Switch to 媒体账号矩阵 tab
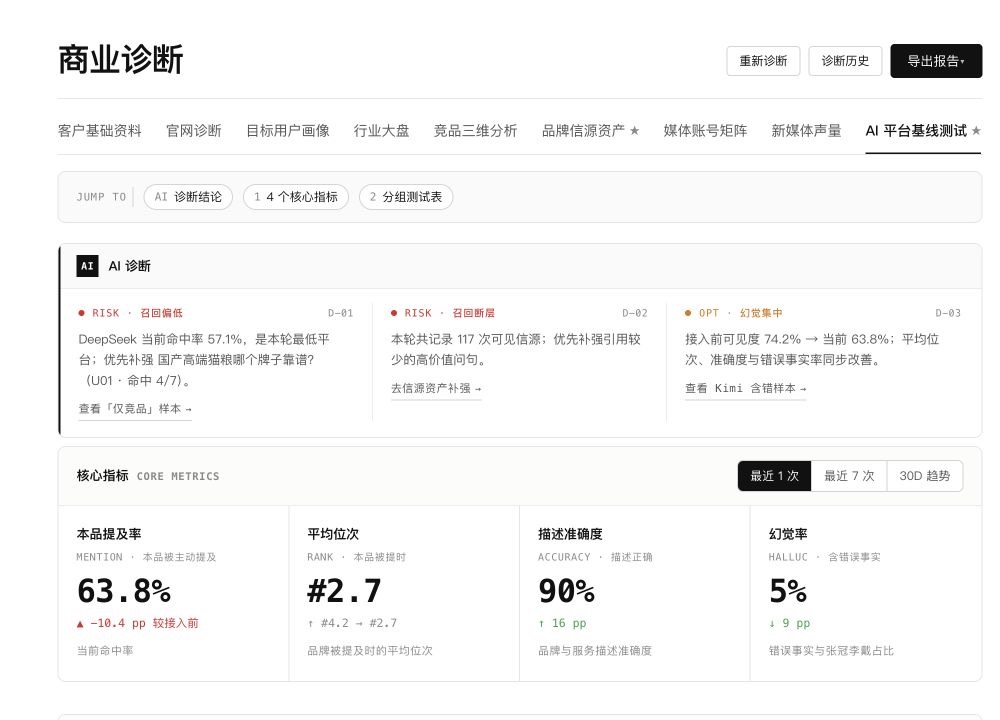This screenshot has width=1000, height=720. click(705, 131)
